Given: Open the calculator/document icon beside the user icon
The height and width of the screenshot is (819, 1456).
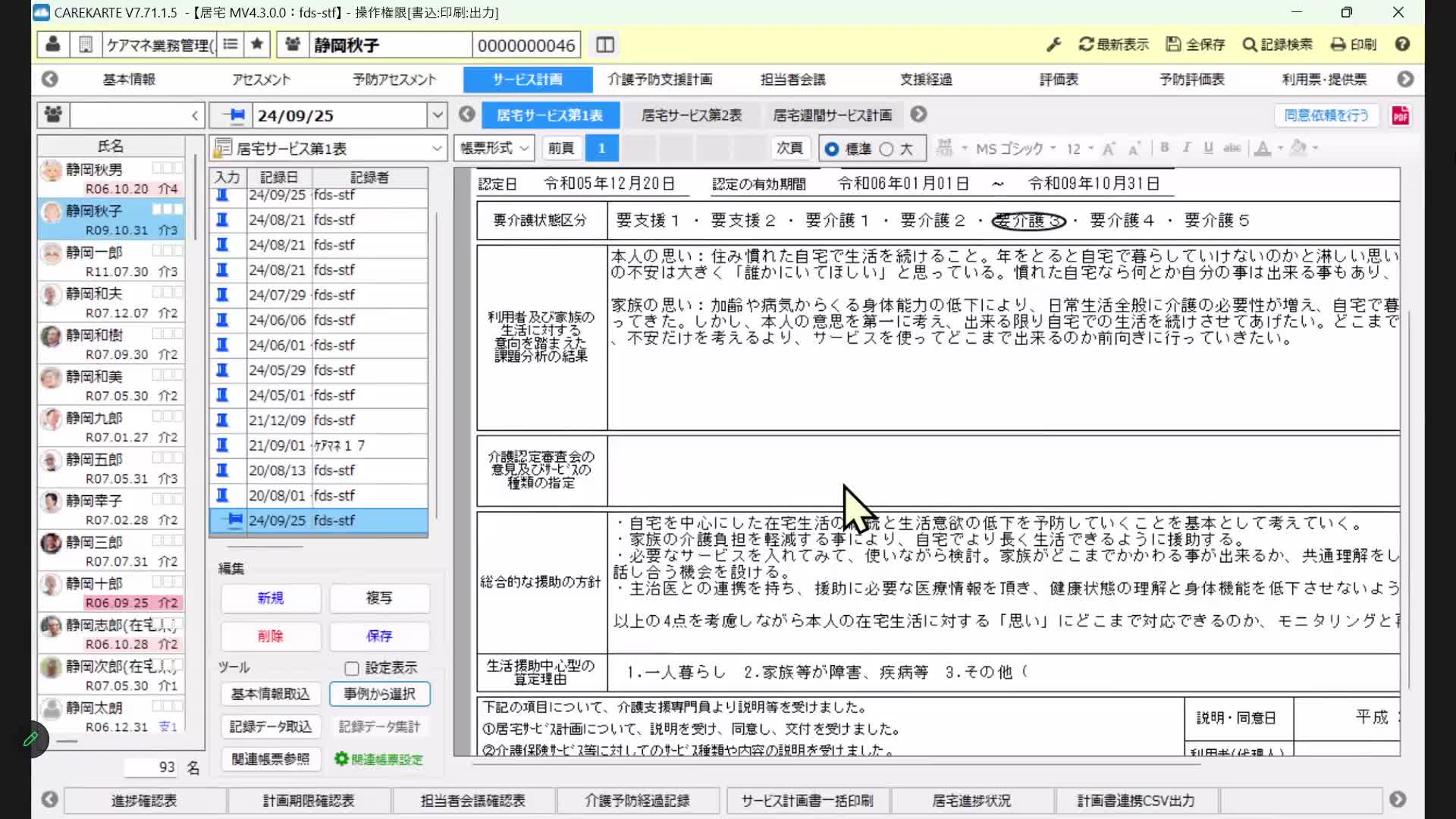Looking at the screenshot, I should (x=86, y=45).
